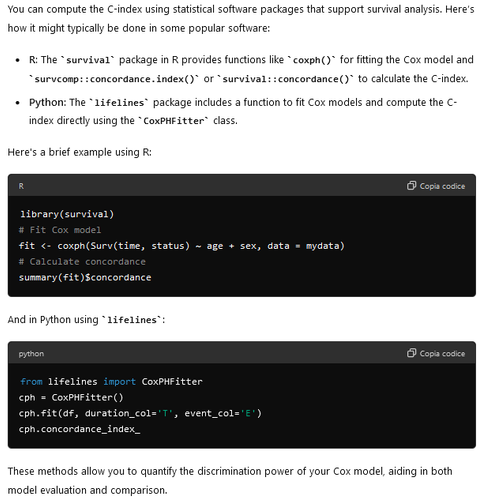Click the '# Calculate concordance' comment line
479x500 pixels.
pyautogui.click(x=82, y=262)
